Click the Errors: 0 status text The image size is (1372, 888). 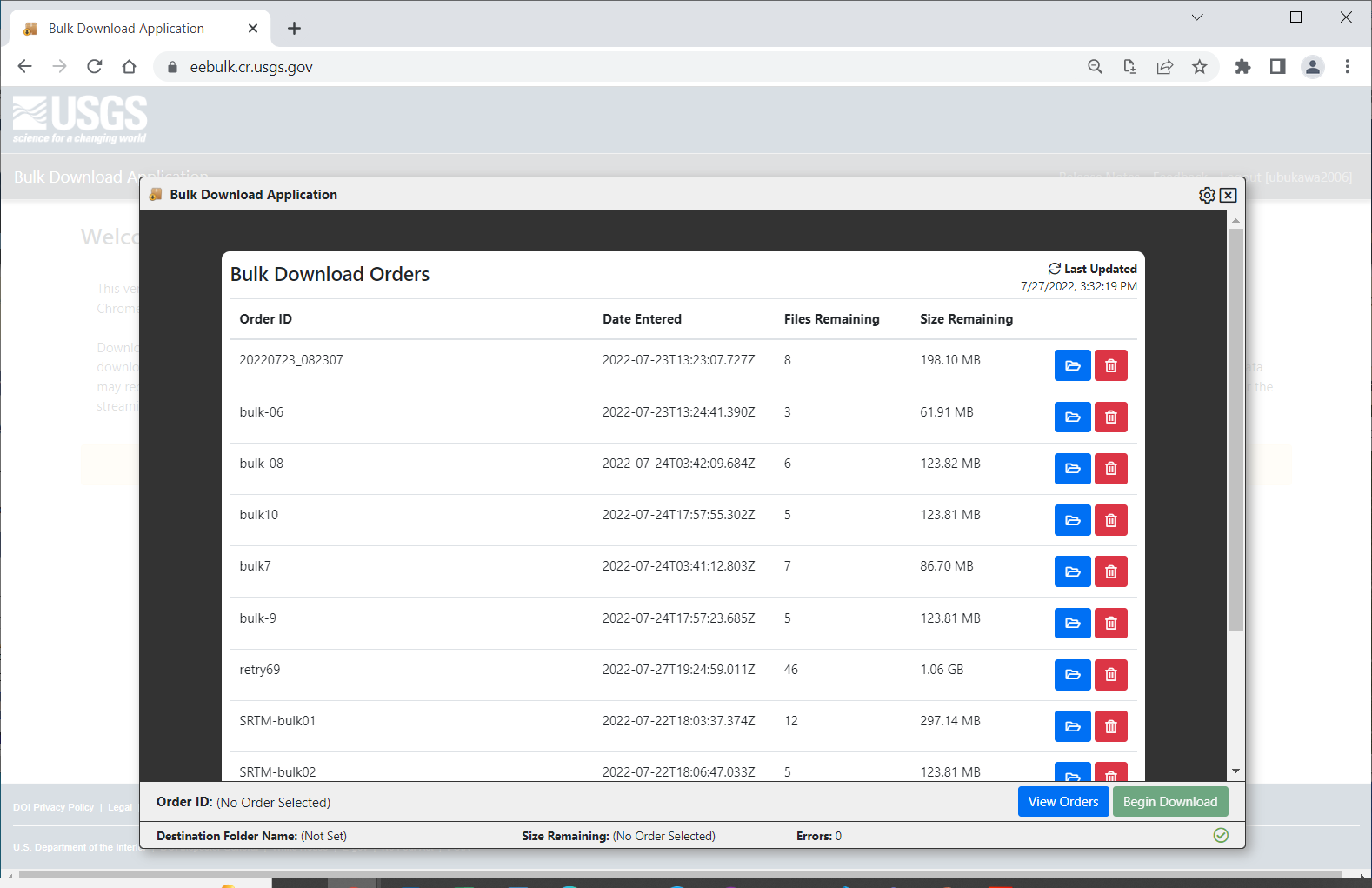coord(818,836)
